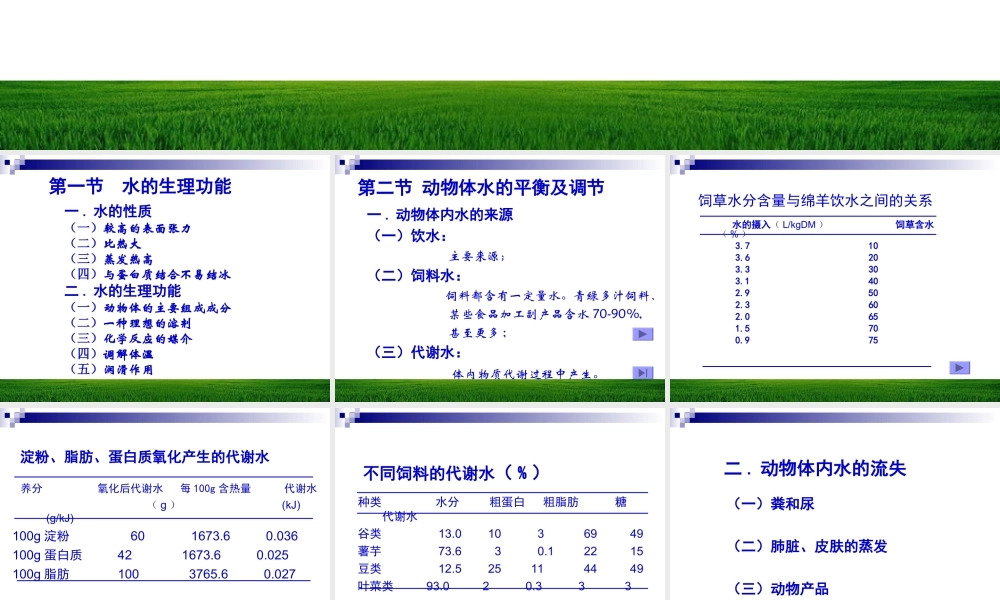Click the column header 粗蛋白
This screenshot has height=600, width=1000.
click(507, 502)
